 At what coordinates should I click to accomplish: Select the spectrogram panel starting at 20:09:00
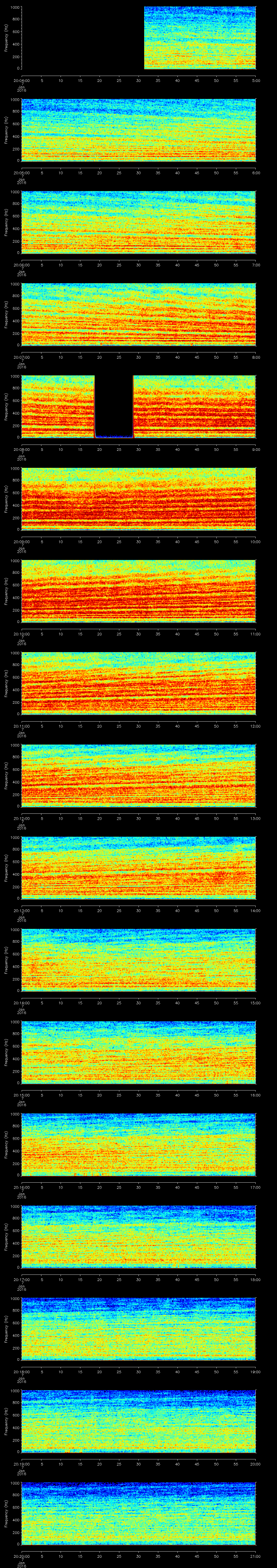coord(139,499)
